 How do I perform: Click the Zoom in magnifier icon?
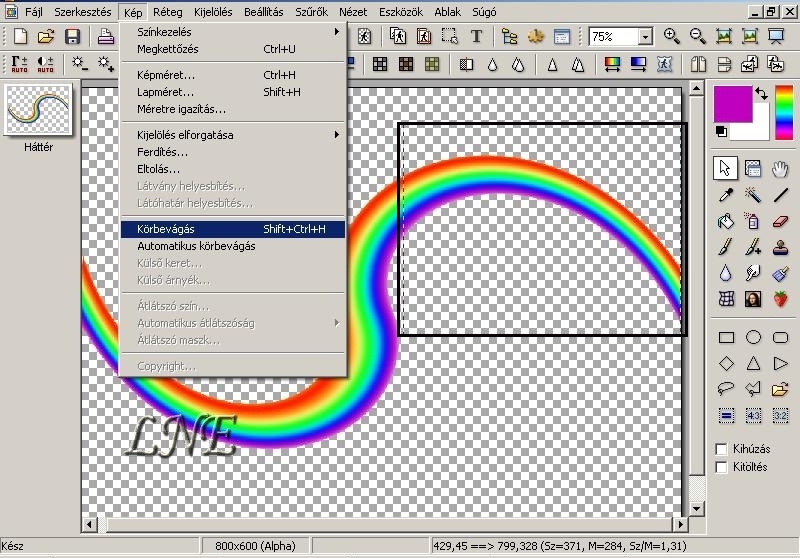(671, 37)
